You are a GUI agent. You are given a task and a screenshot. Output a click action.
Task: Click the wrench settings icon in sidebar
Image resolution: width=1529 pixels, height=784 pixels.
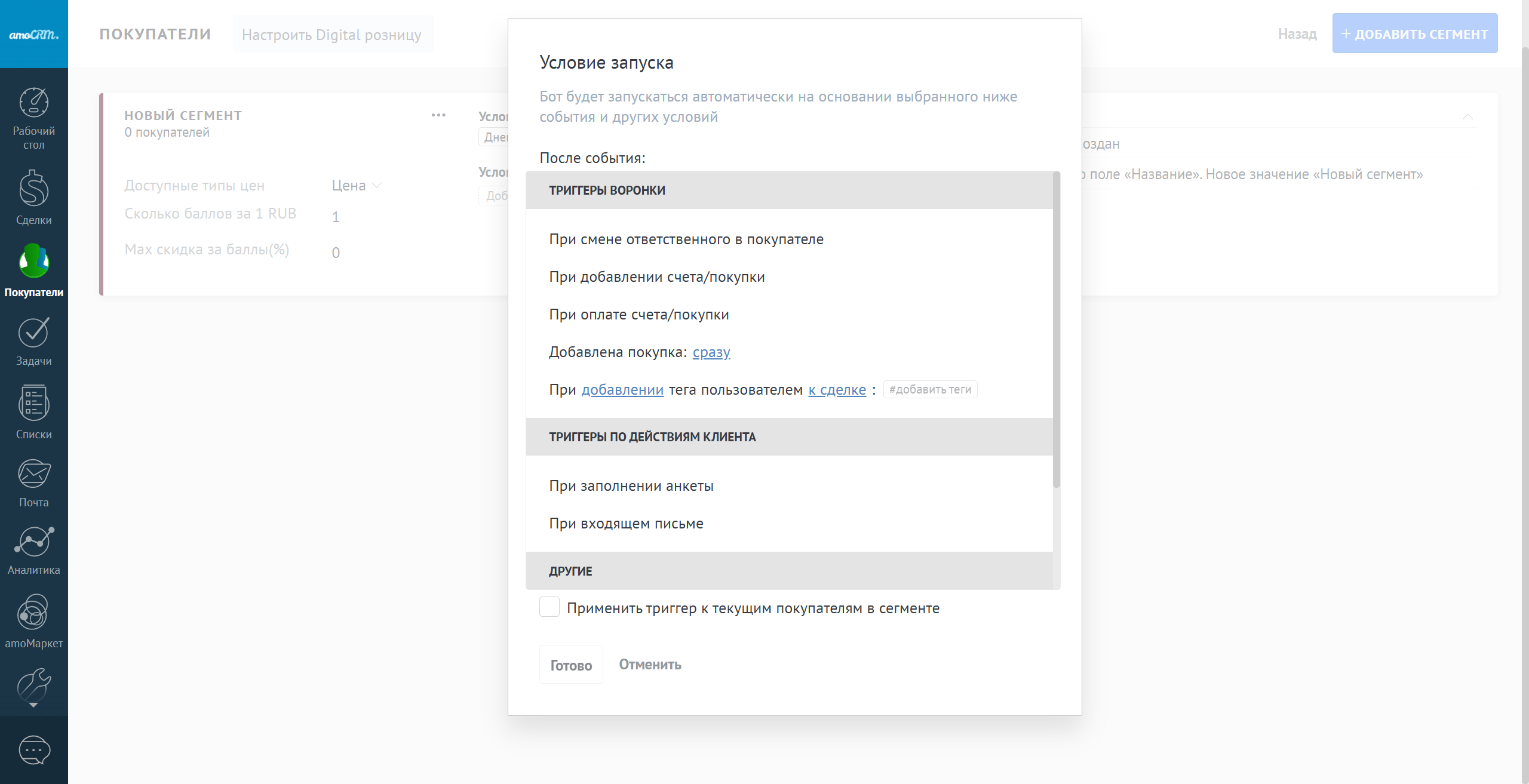pyautogui.click(x=33, y=685)
